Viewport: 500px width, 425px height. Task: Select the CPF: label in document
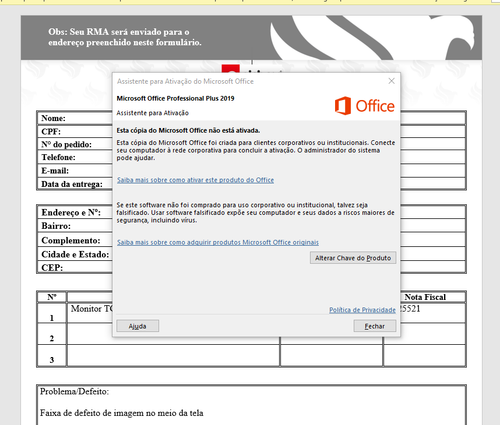51,131
